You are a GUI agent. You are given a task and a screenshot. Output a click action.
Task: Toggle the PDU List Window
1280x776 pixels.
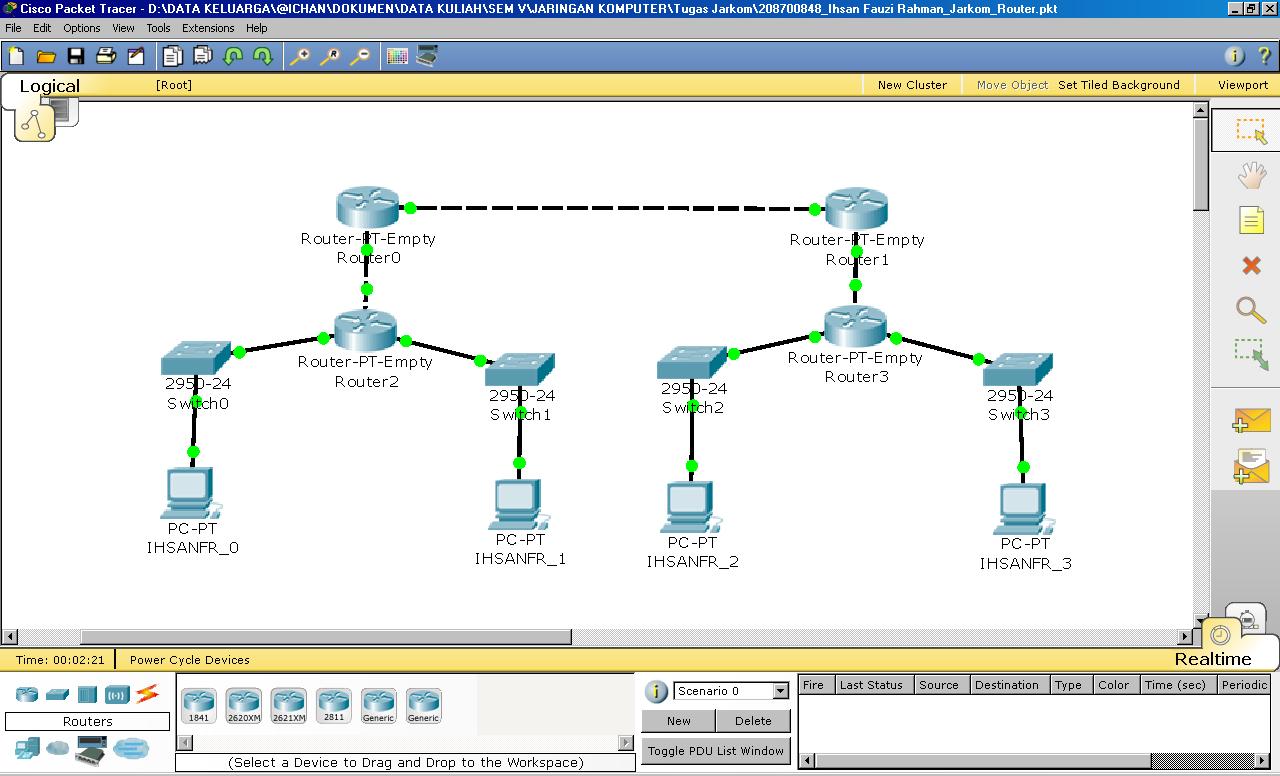click(716, 750)
